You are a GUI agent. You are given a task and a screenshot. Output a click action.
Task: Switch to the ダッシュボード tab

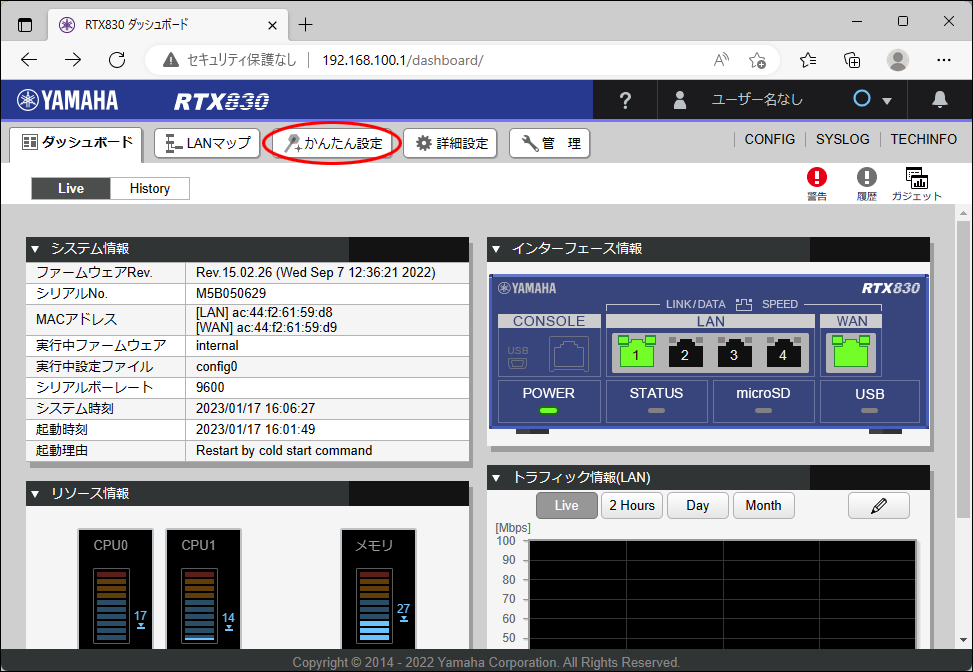click(77, 143)
